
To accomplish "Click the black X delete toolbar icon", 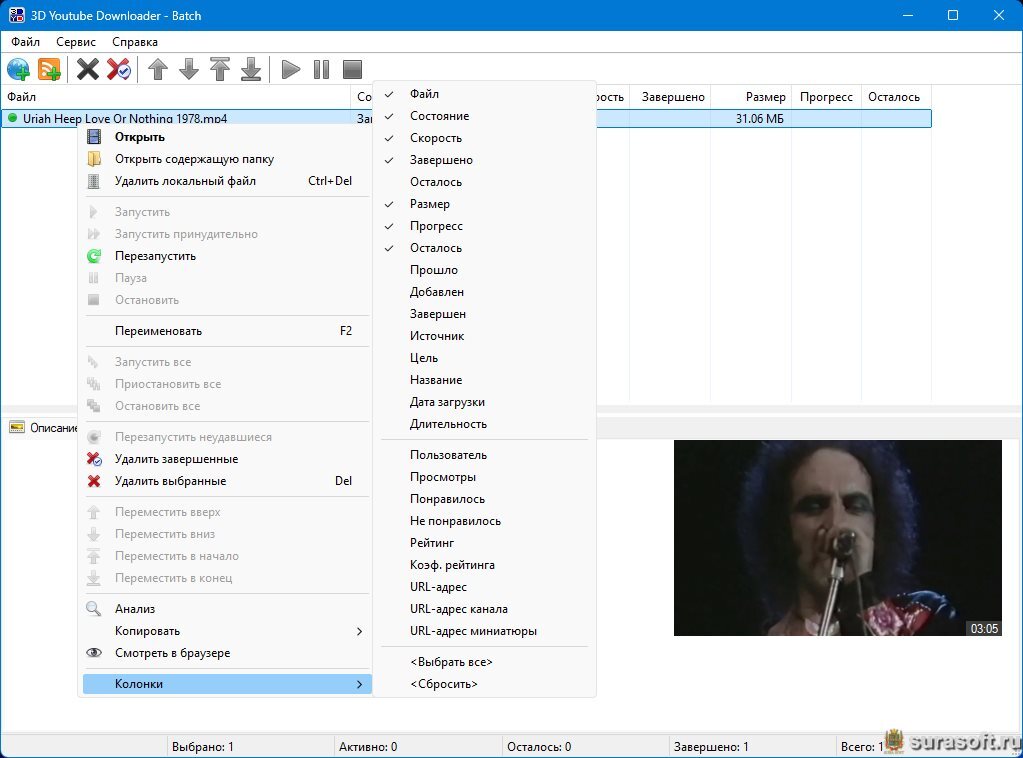I will tap(87, 69).
